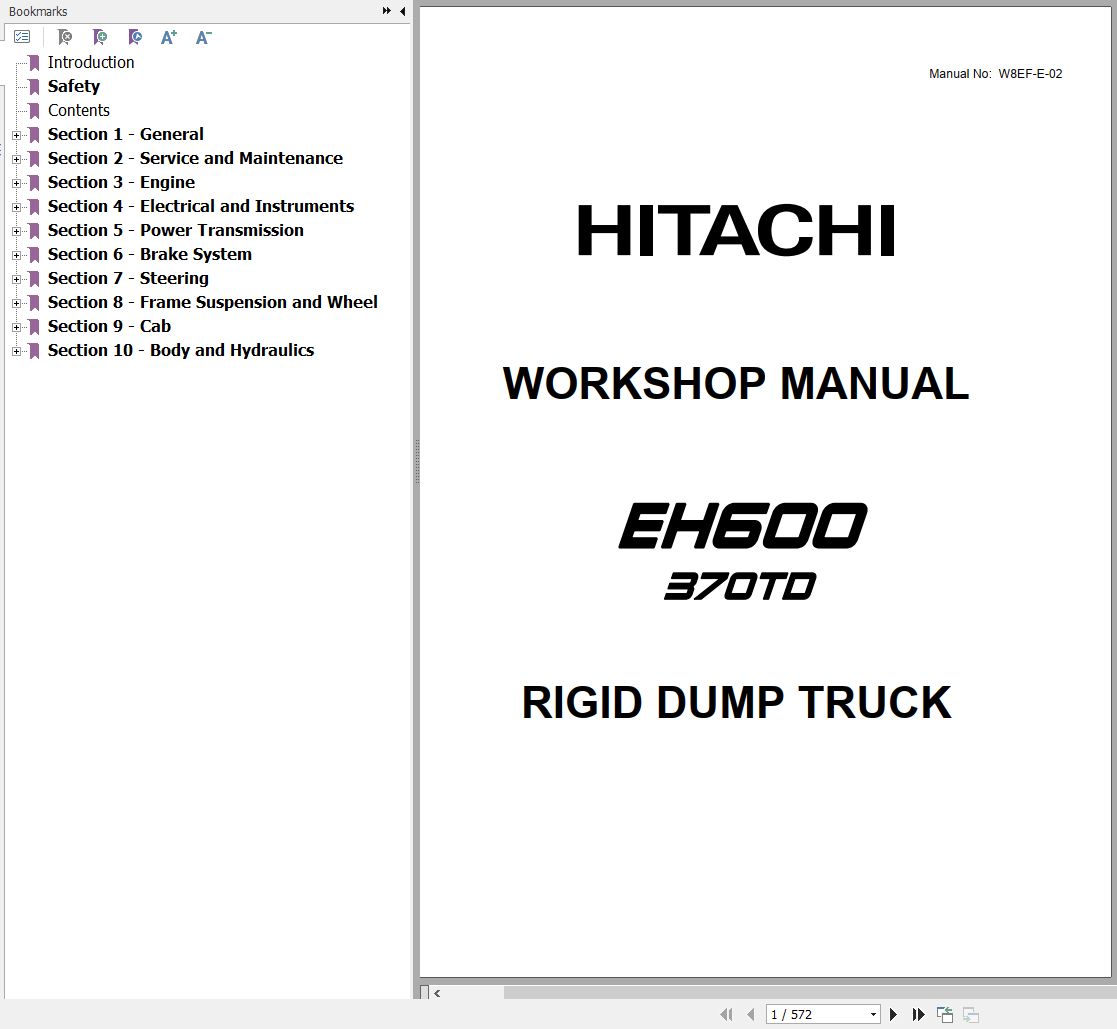The image size is (1117, 1029).
Task: Expand Section 6 - Brake System
Action: pos(16,255)
